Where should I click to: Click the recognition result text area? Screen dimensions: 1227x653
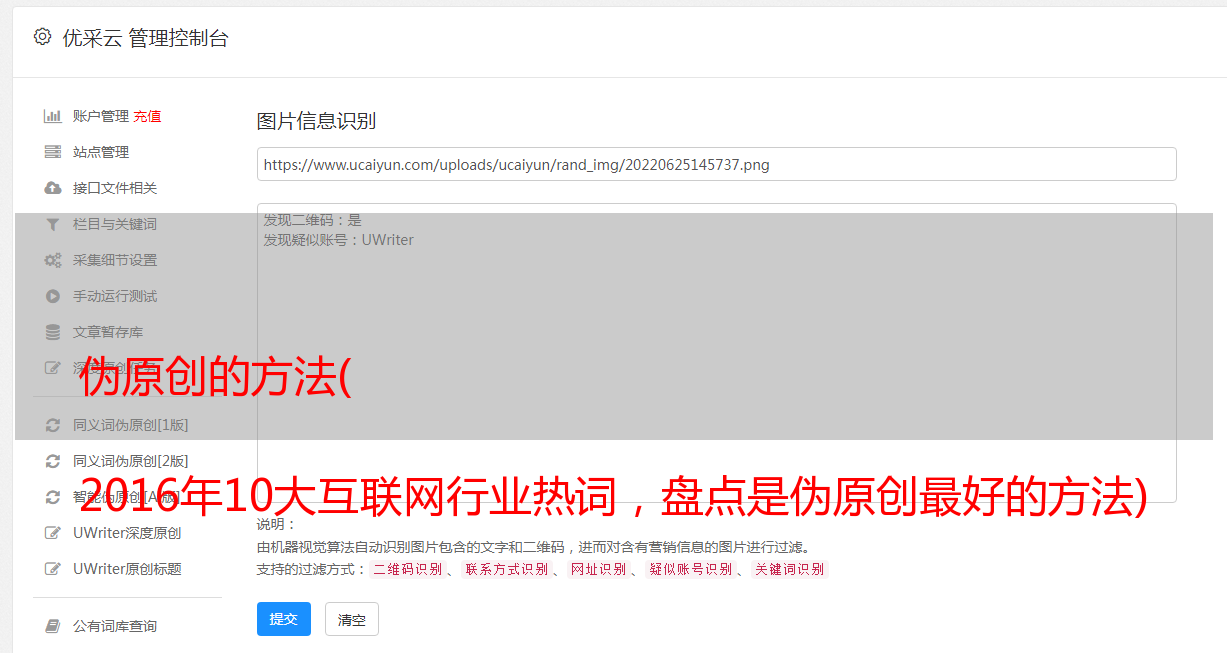pos(716,352)
